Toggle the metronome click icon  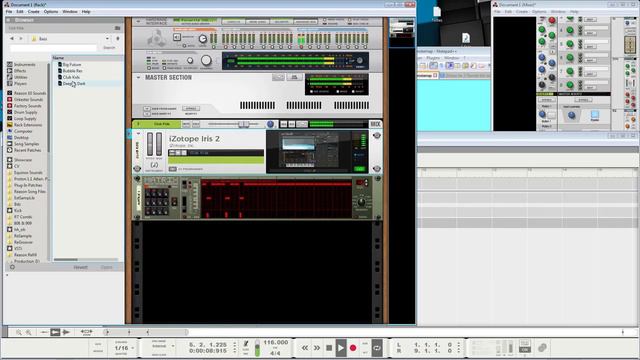(246, 344)
